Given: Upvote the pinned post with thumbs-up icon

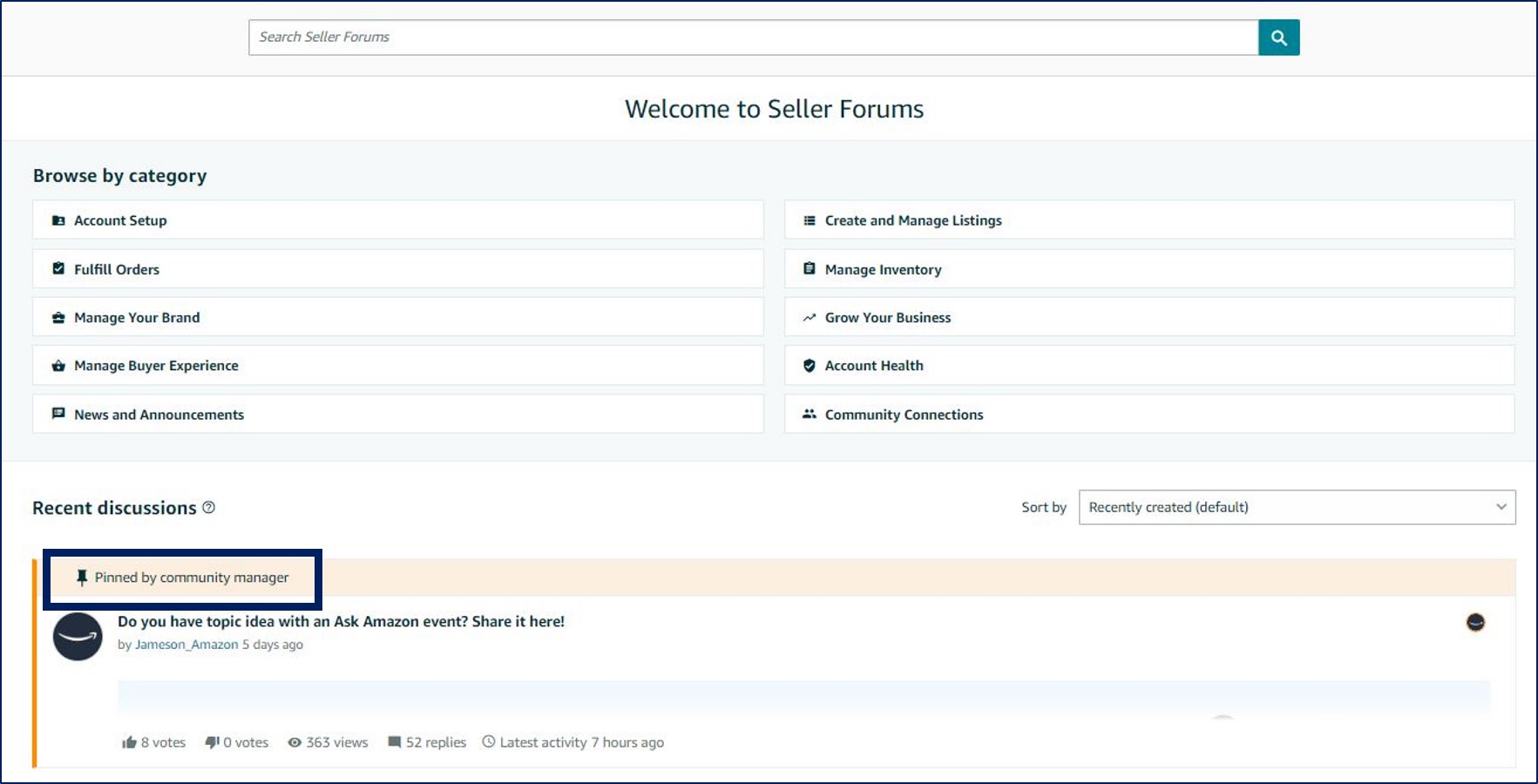Looking at the screenshot, I should 130,742.
